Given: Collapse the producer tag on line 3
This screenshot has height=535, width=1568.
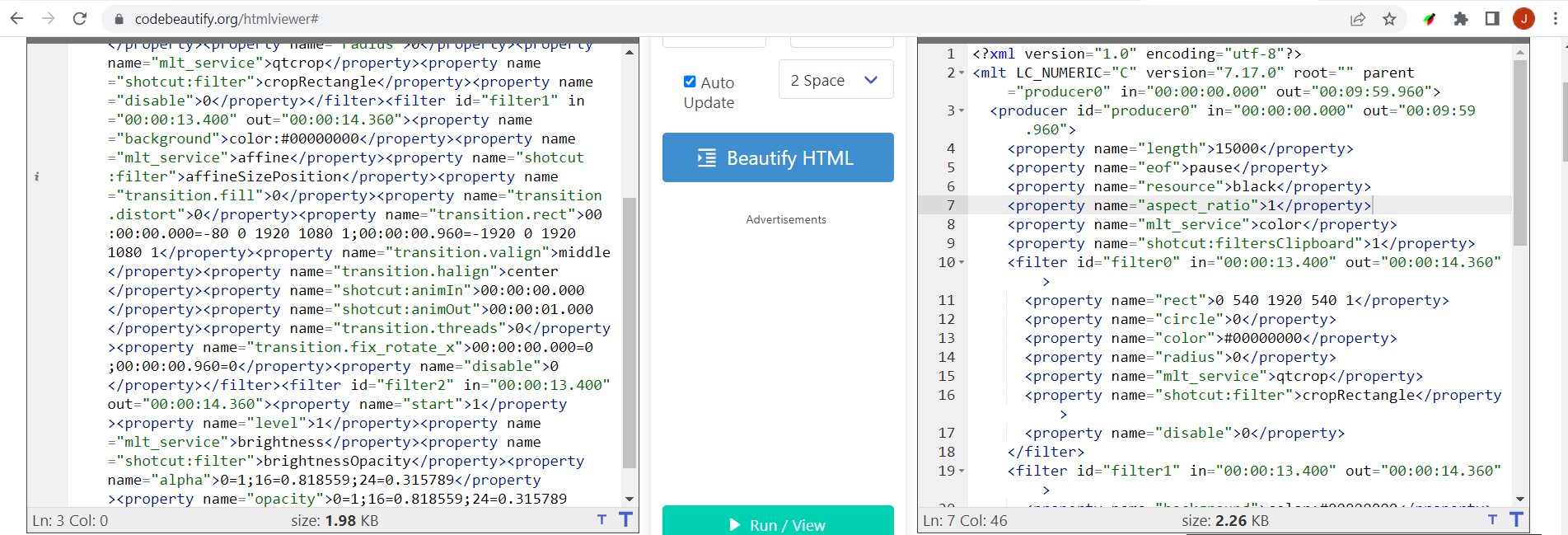Looking at the screenshot, I should 962,111.
